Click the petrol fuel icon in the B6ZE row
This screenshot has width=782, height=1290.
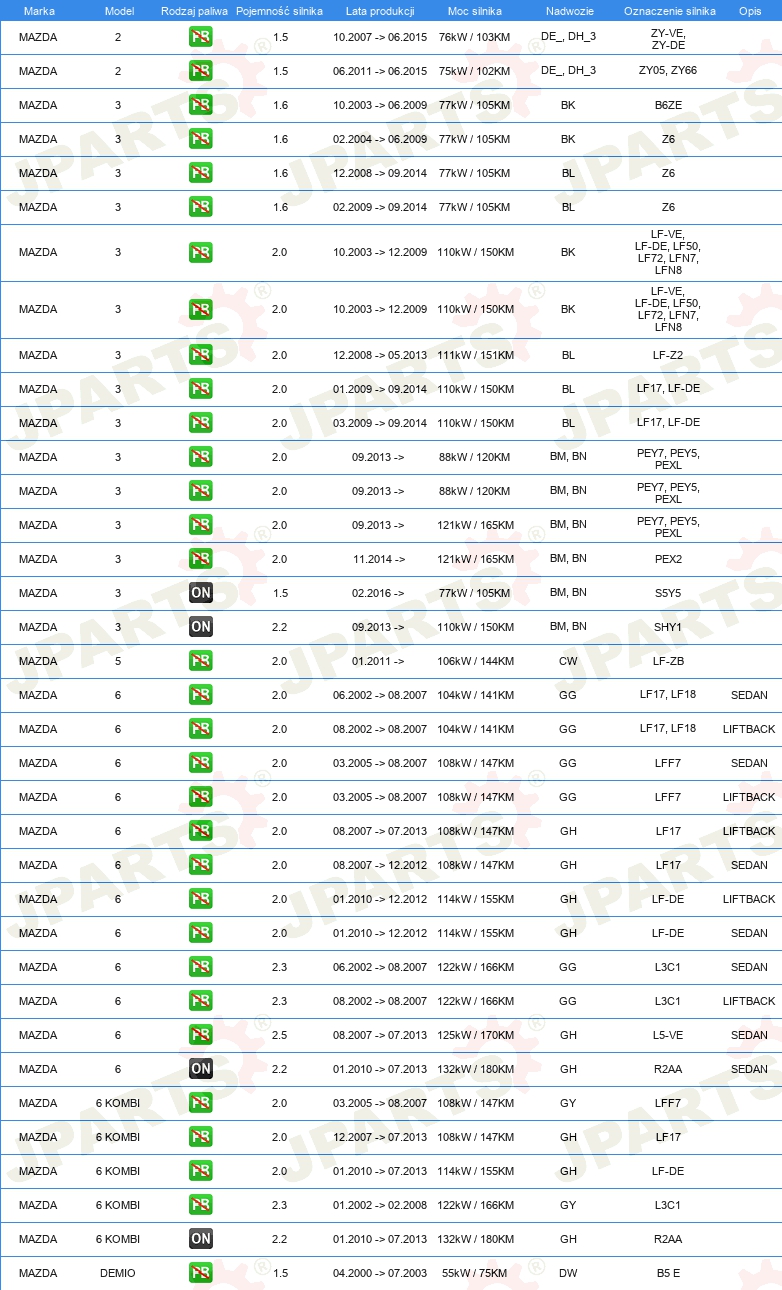coord(201,105)
